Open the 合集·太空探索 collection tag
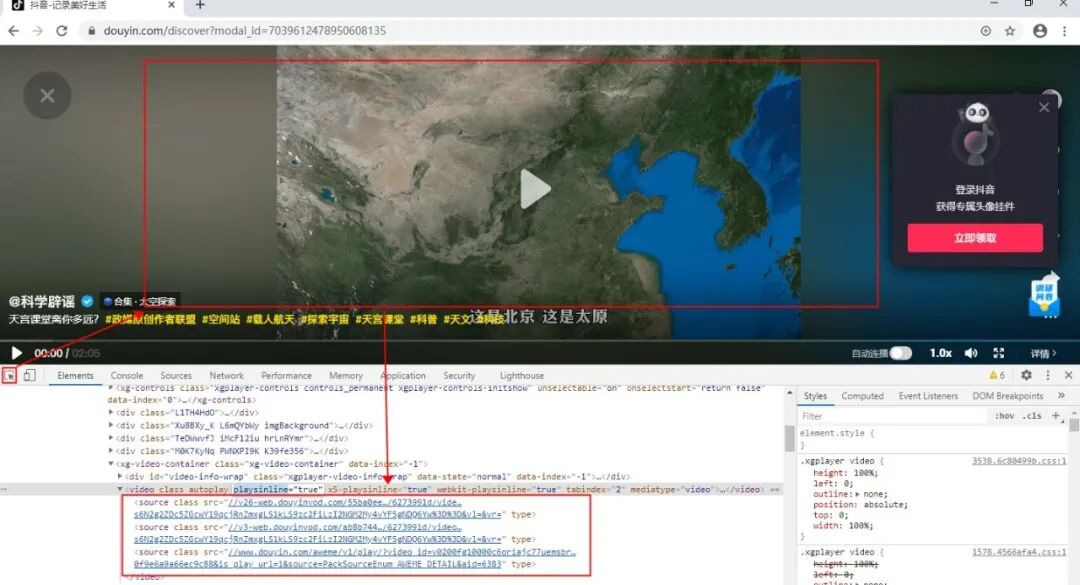The image size is (1080, 585). pyautogui.click(x=140, y=301)
